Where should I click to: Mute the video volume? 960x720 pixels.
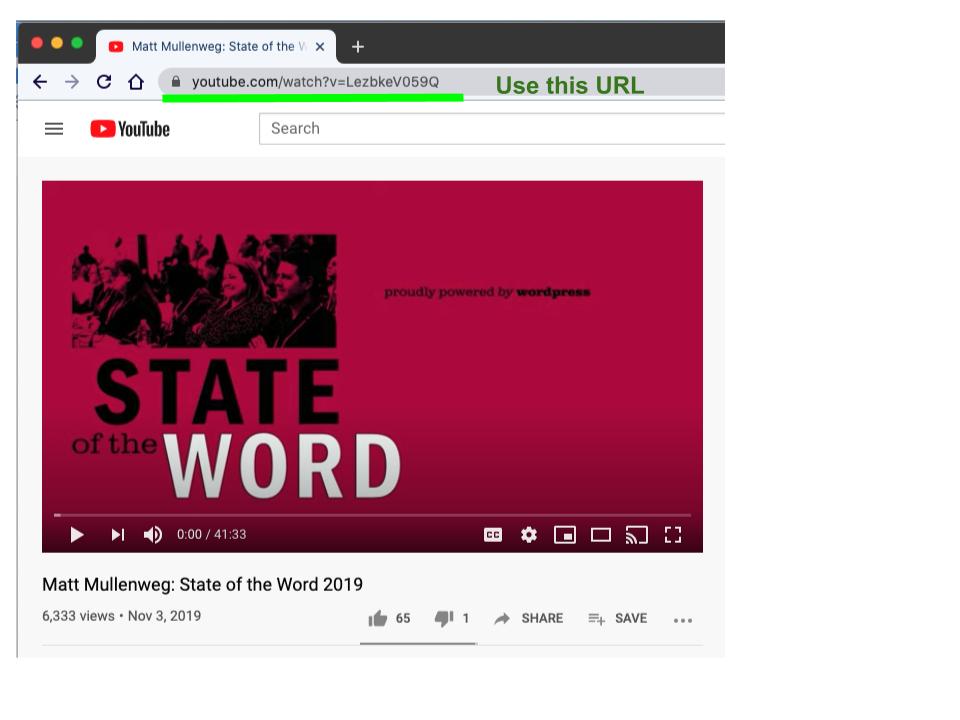(x=153, y=535)
